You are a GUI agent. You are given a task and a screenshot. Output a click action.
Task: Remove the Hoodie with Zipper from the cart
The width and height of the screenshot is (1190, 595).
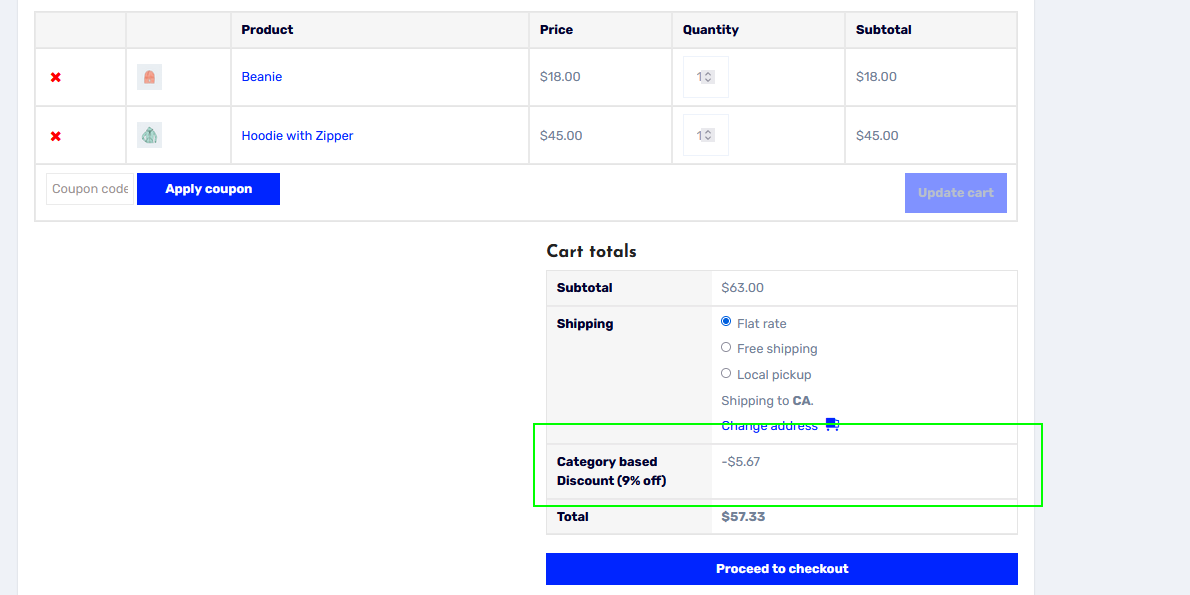tap(55, 135)
